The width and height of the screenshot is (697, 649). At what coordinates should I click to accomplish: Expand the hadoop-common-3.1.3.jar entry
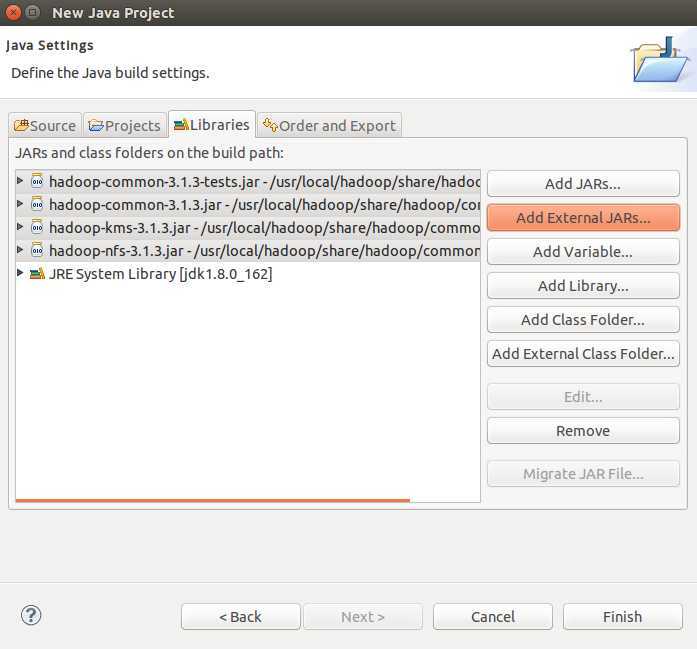pyautogui.click(x=20, y=204)
